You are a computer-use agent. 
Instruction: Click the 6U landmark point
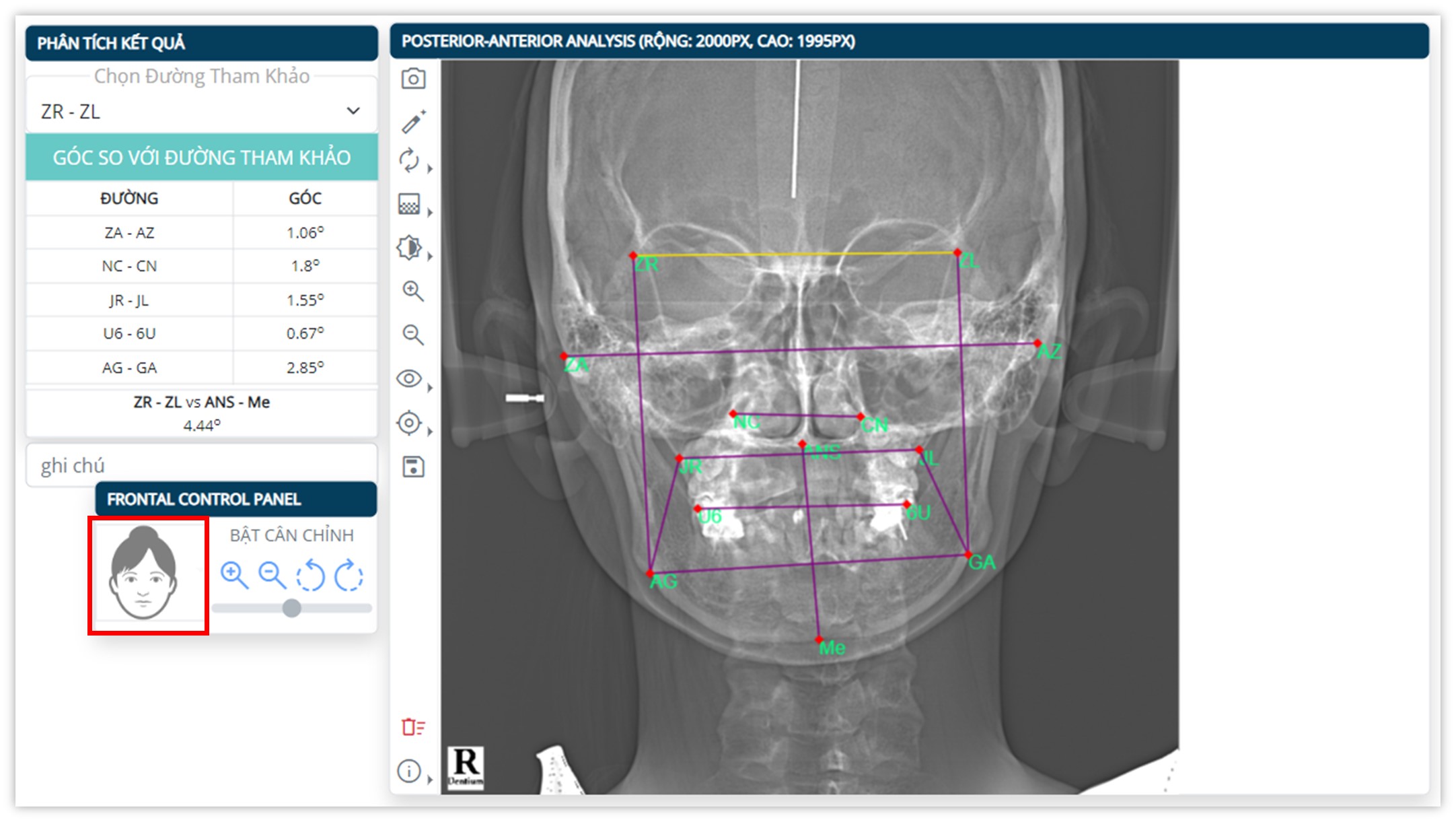tap(906, 504)
